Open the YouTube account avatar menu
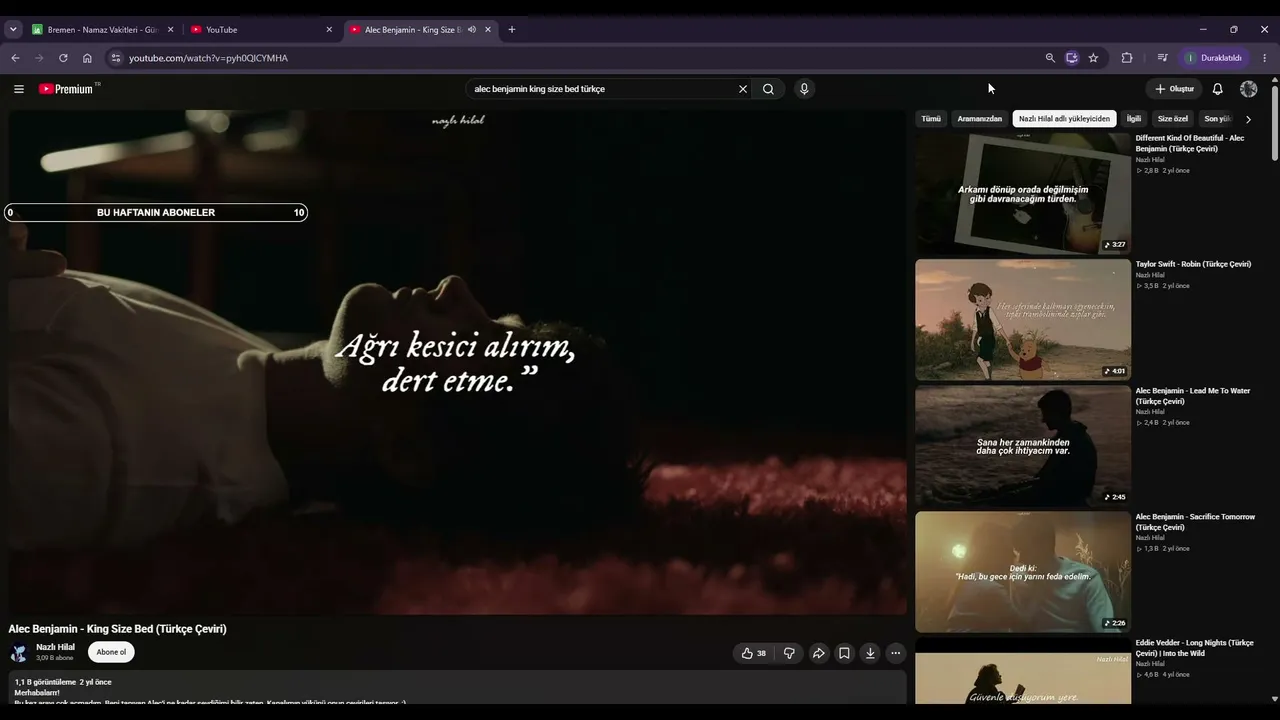This screenshot has width=1280, height=720. pos(1249,89)
